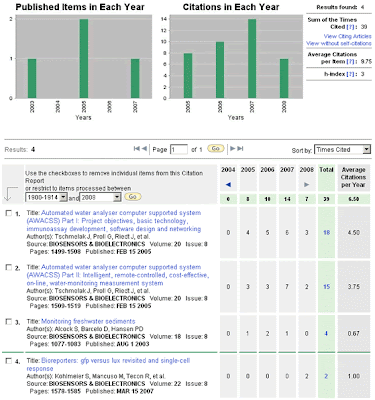Screen dimensions: 375x400
Task: Open Bioreporters gfp versus lux title
Action: point(108,364)
